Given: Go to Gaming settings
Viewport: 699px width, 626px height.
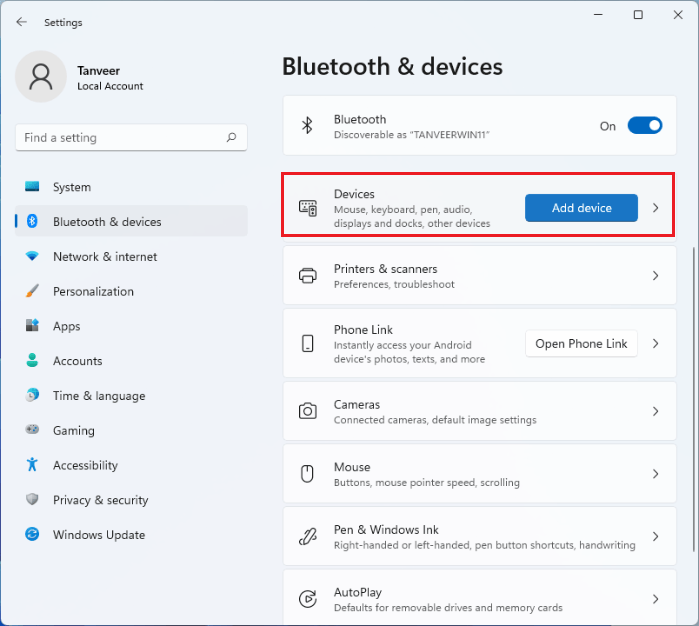Looking at the screenshot, I should click(131, 430).
